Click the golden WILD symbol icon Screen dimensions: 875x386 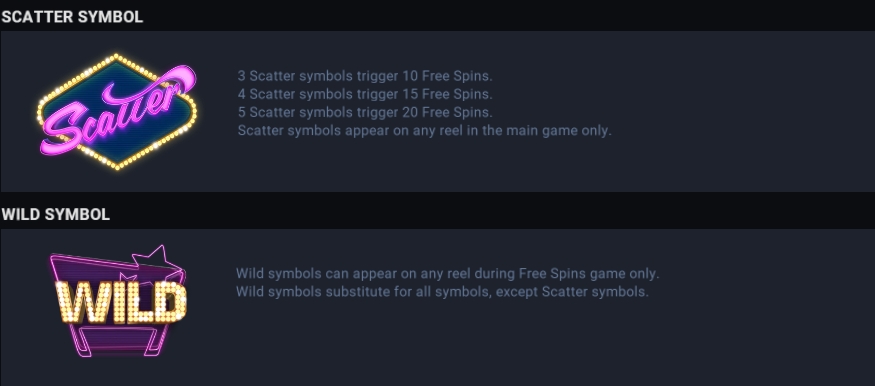(x=118, y=301)
